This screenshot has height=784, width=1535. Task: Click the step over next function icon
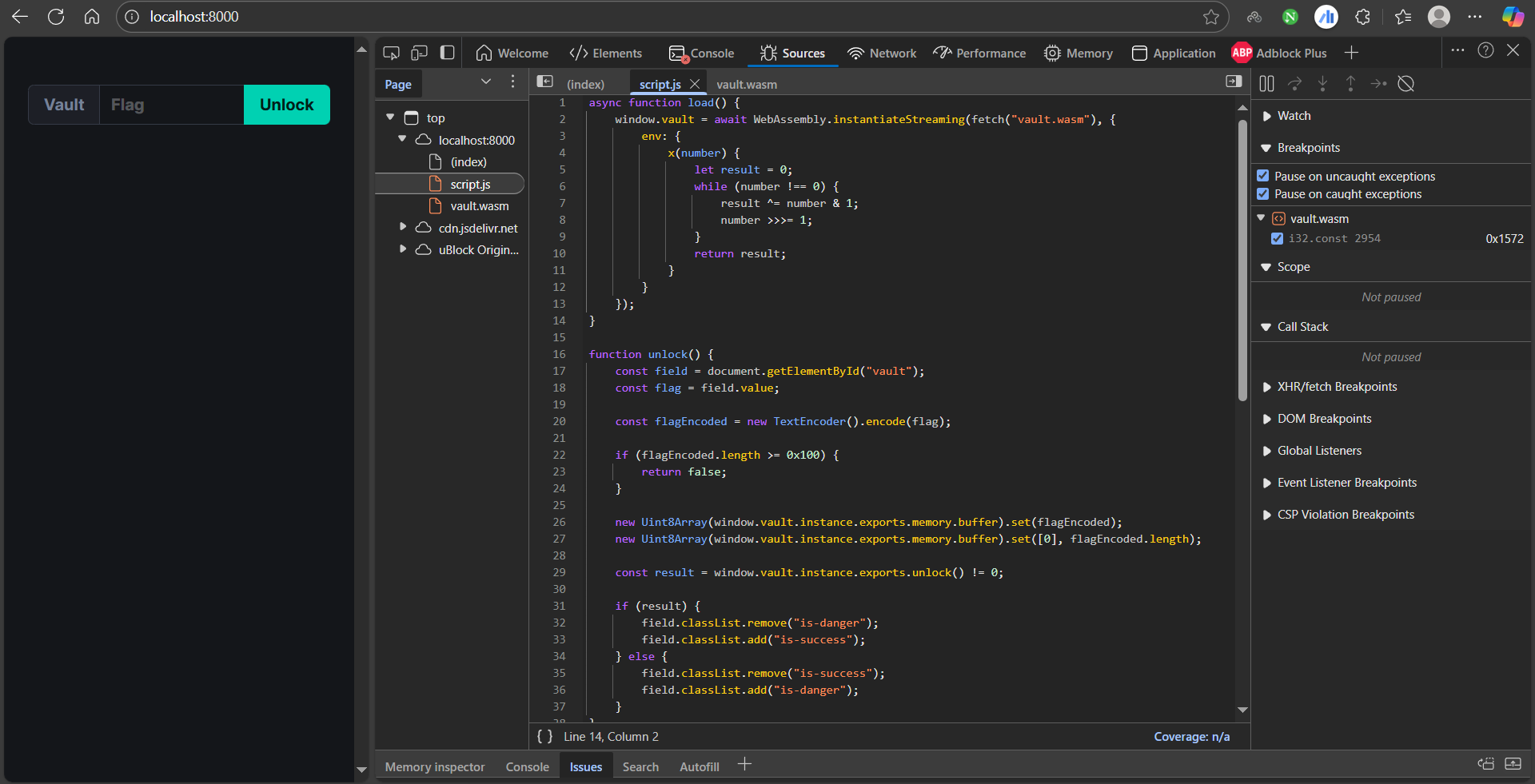tap(1294, 84)
